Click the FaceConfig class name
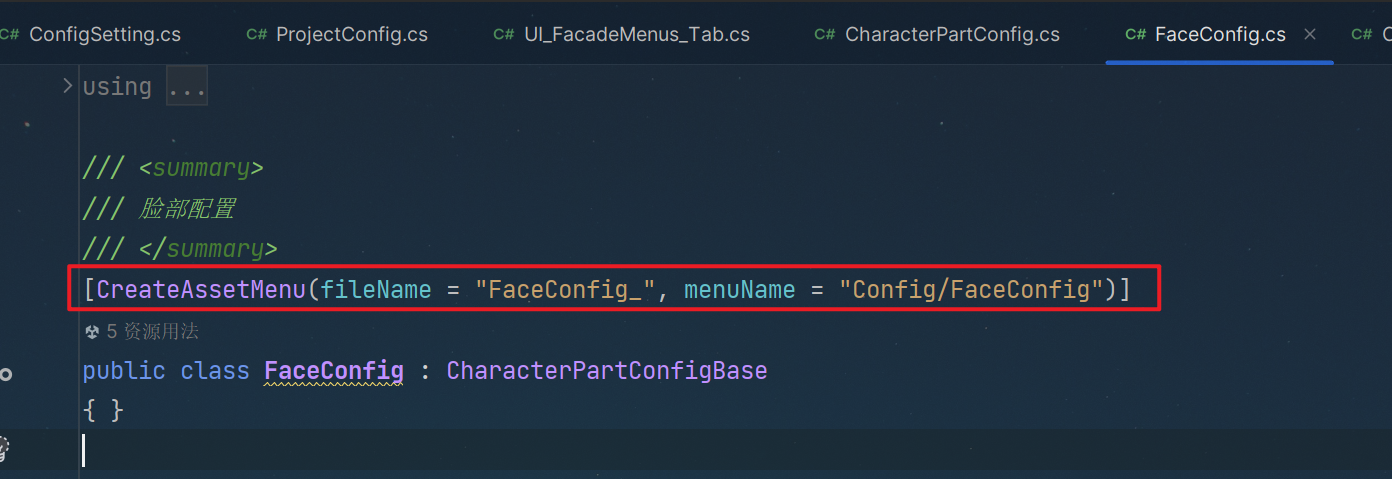The height and width of the screenshot is (479, 1392). tap(333, 371)
